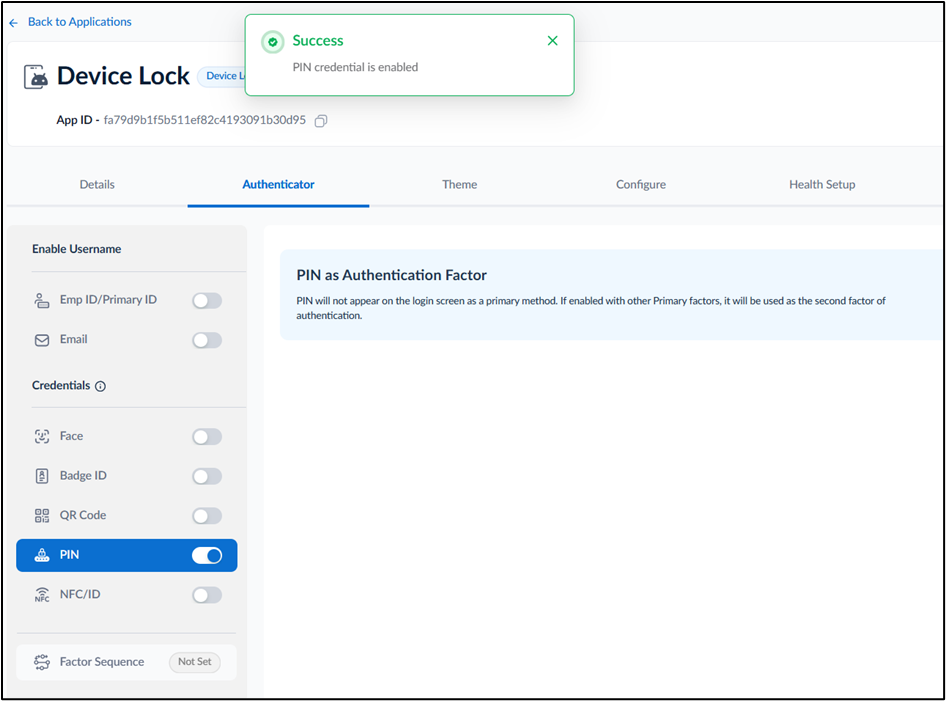Click the Factor Sequence sliders icon
The image size is (946, 701).
tap(42, 662)
